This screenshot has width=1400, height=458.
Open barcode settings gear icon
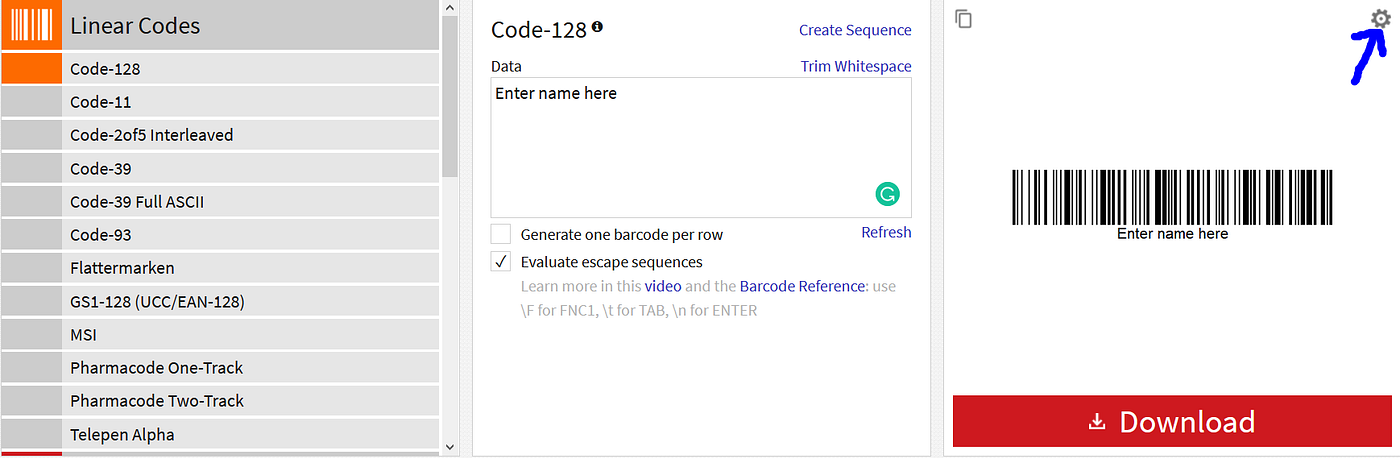pos(1380,18)
